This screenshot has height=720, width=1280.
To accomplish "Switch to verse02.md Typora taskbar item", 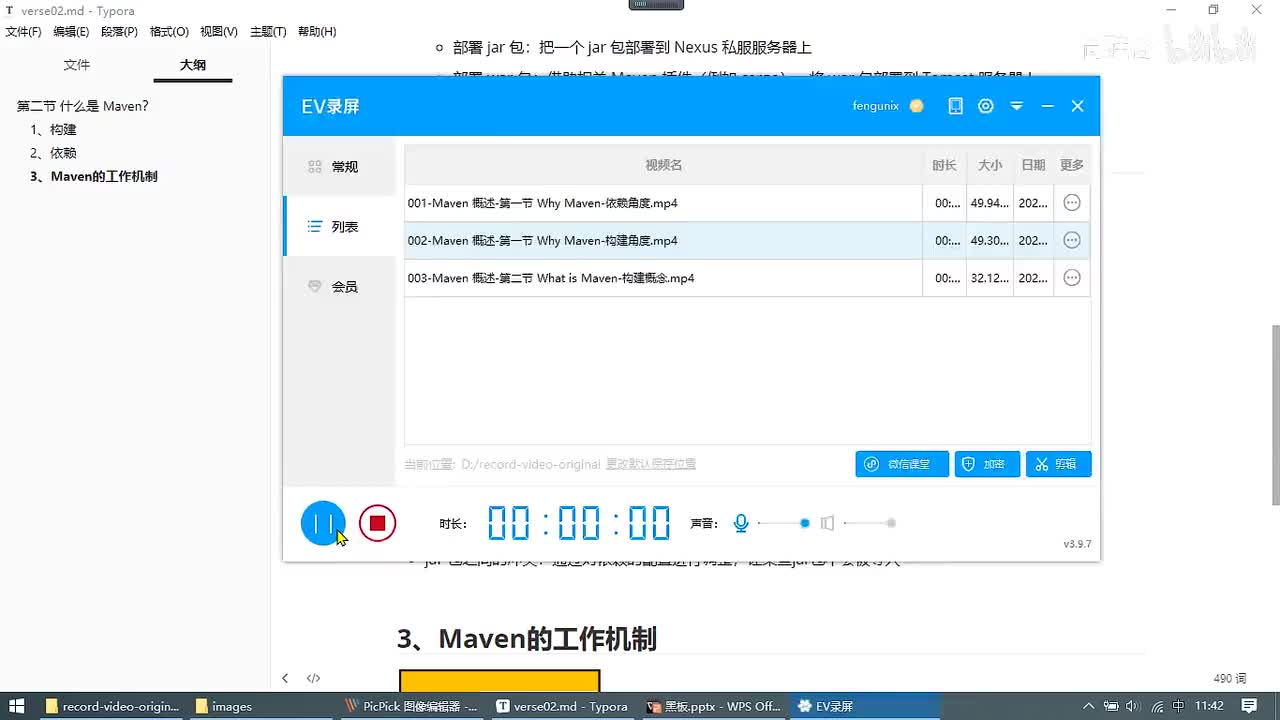I will [x=563, y=706].
